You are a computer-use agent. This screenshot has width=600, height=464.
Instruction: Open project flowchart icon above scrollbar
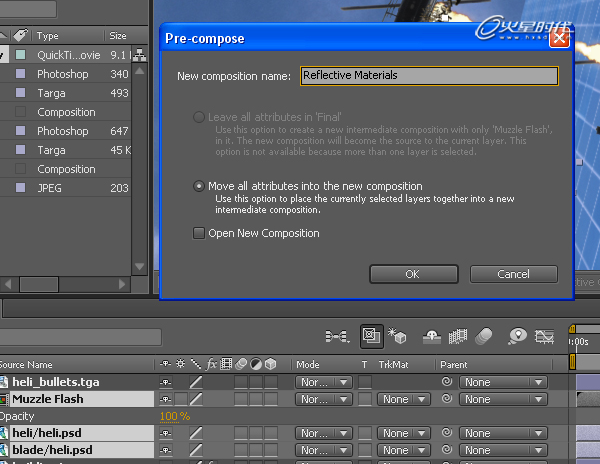point(140,55)
